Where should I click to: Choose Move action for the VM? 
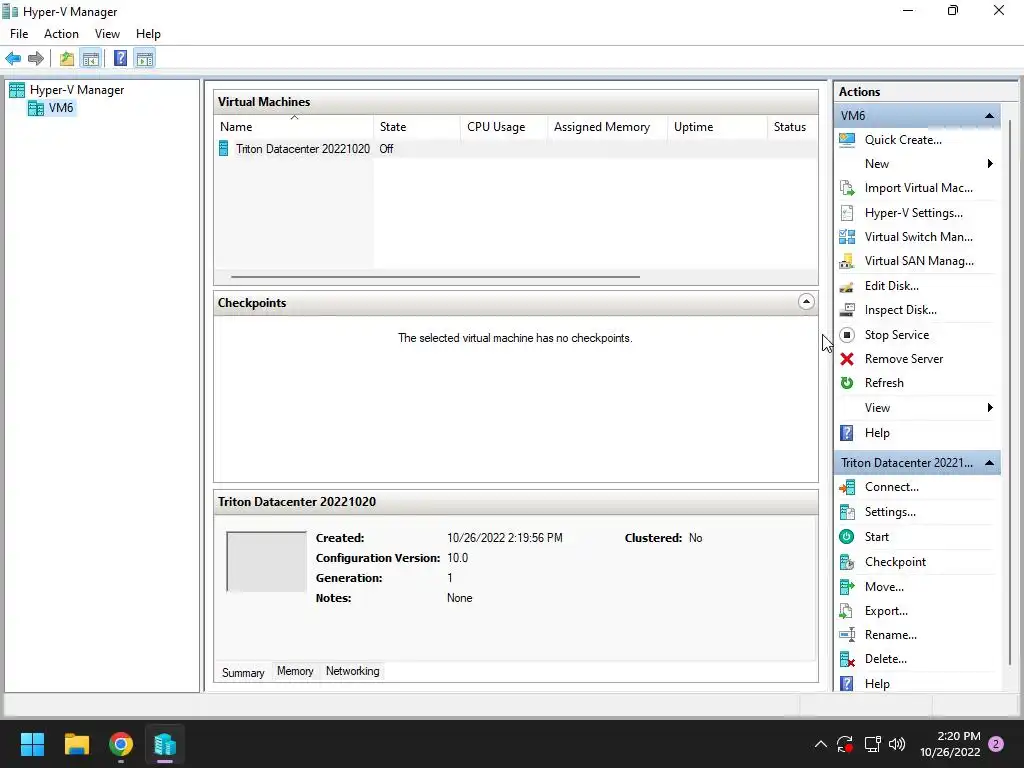(884, 587)
